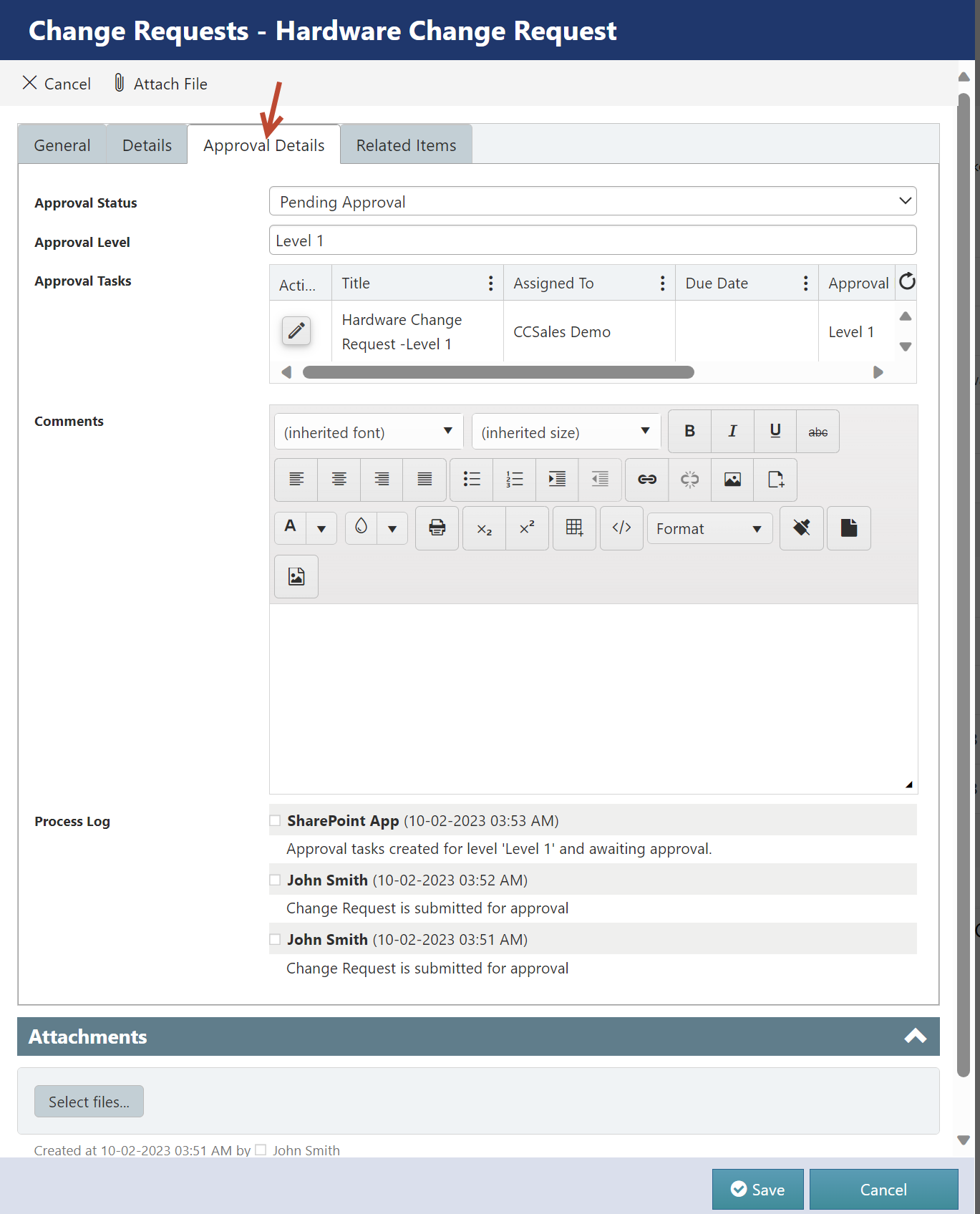Tick the John Smith 03:52 AM checkbox

pos(275,880)
